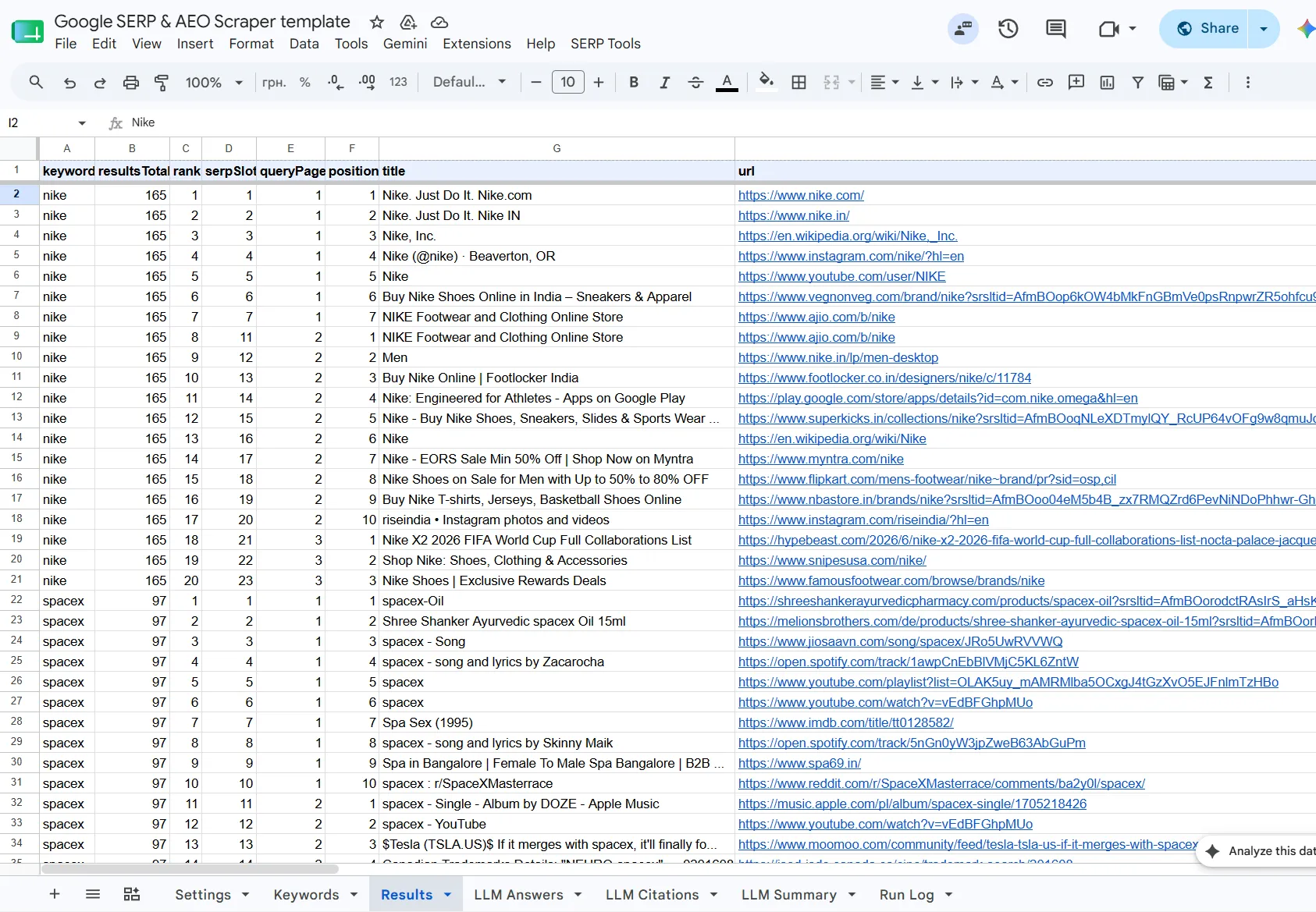Open the borders menu
This screenshot has width=1316, height=912.
(798, 82)
